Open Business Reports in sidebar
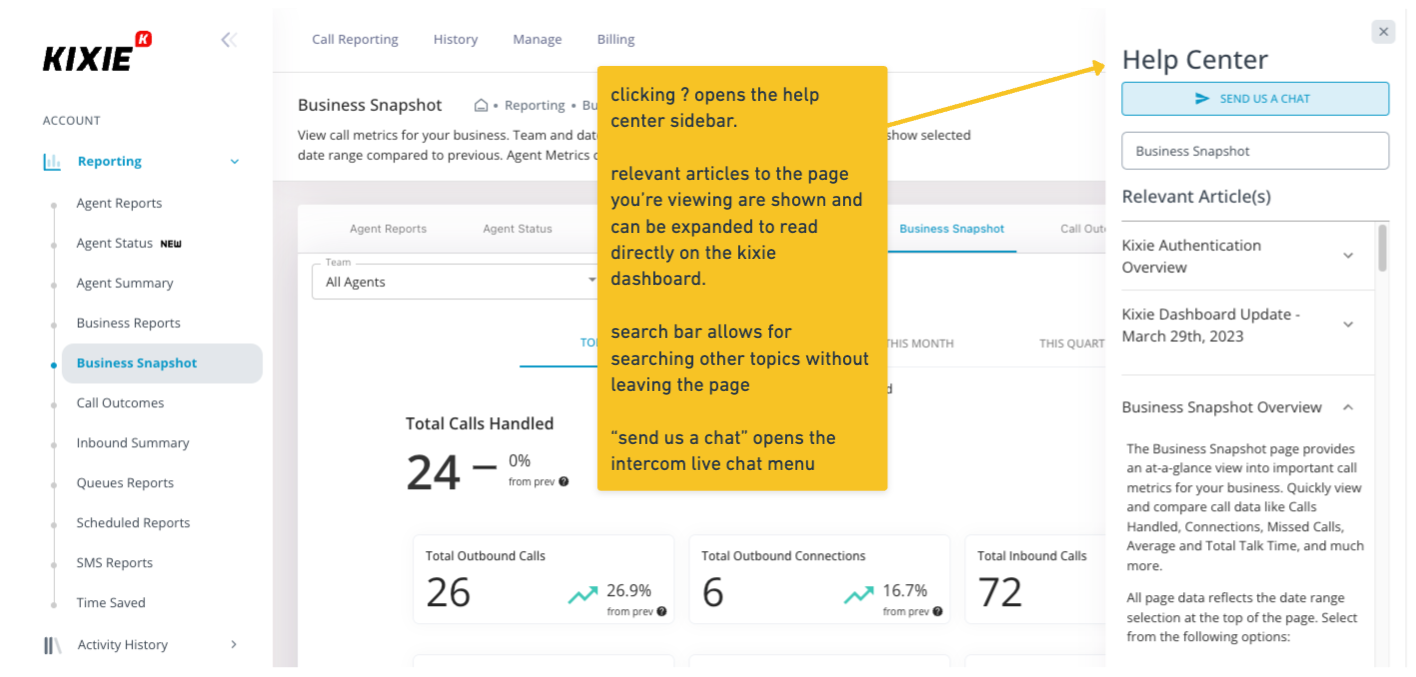 coord(128,323)
